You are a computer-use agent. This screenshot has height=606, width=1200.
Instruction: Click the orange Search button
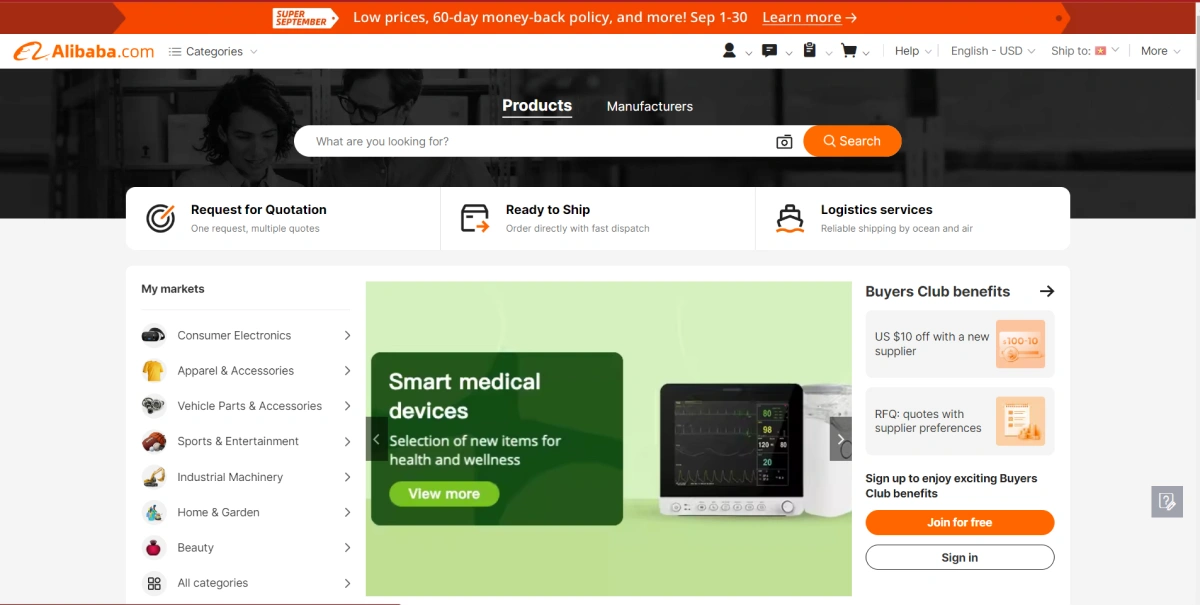pyautogui.click(x=852, y=141)
